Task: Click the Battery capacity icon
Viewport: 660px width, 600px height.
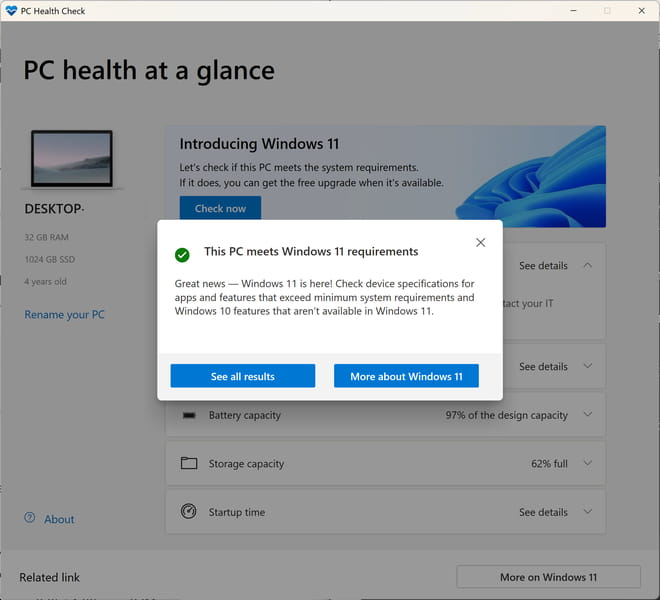Action: tap(188, 415)
